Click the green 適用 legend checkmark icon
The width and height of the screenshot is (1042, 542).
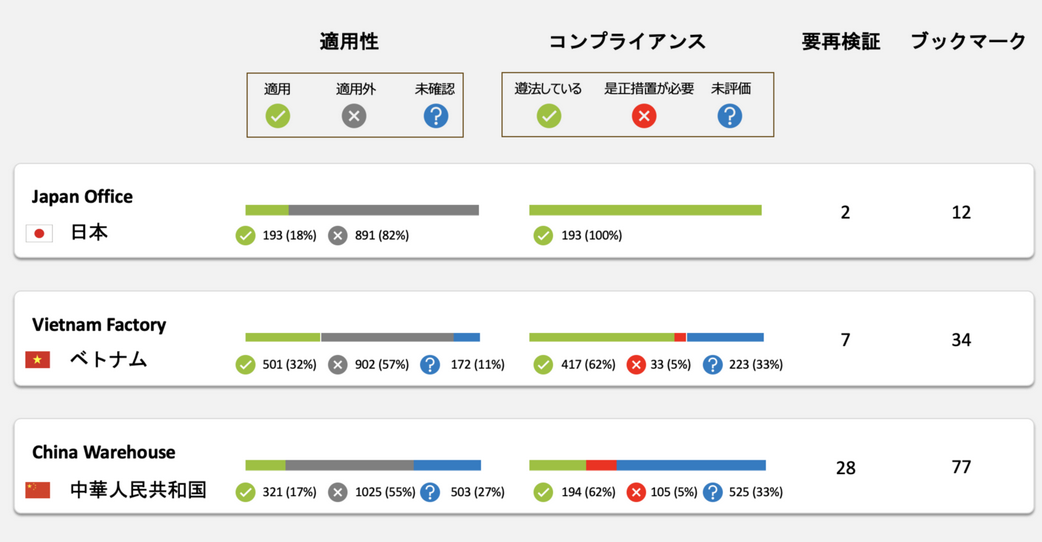click(x=278, y=116)
